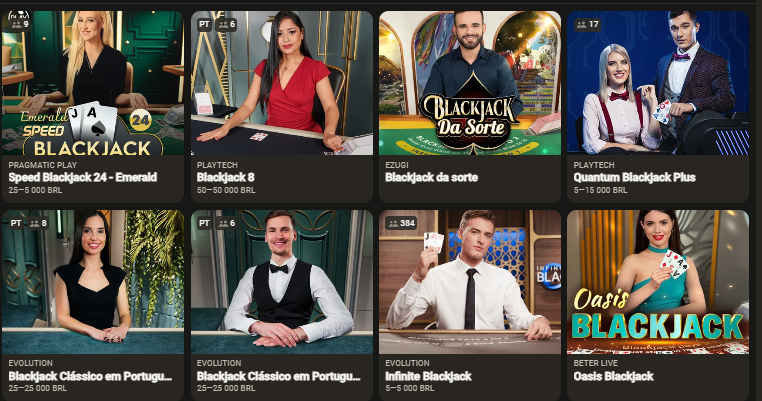This screenshot has width=762, height=401.
Task: Click the Infinite Blackjack title link
Action: pyautogui.click(x=428, y=376)
